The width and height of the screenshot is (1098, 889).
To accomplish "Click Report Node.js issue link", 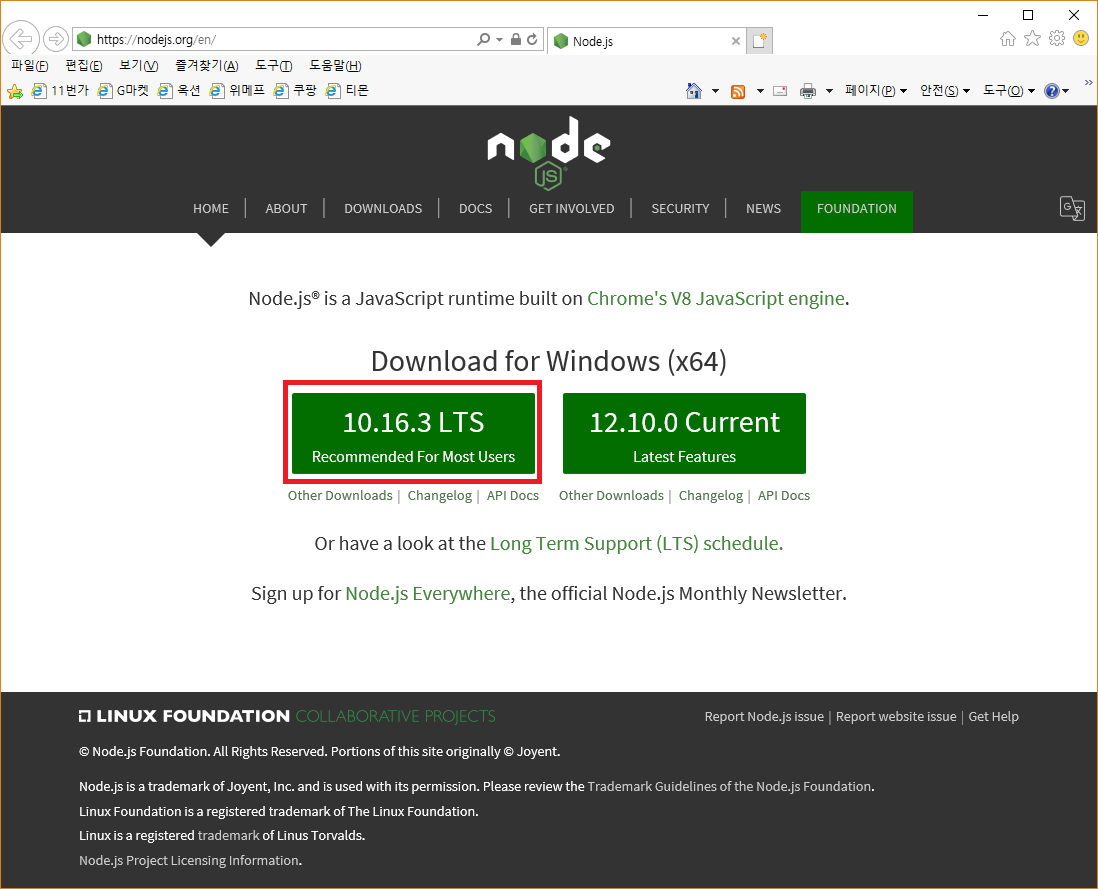I will point(764,717).
